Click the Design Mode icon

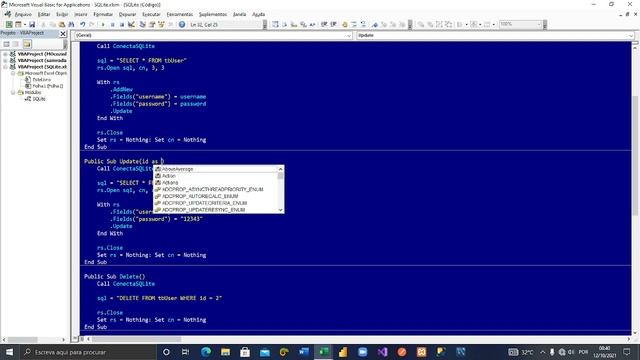[x=131, y=24]
